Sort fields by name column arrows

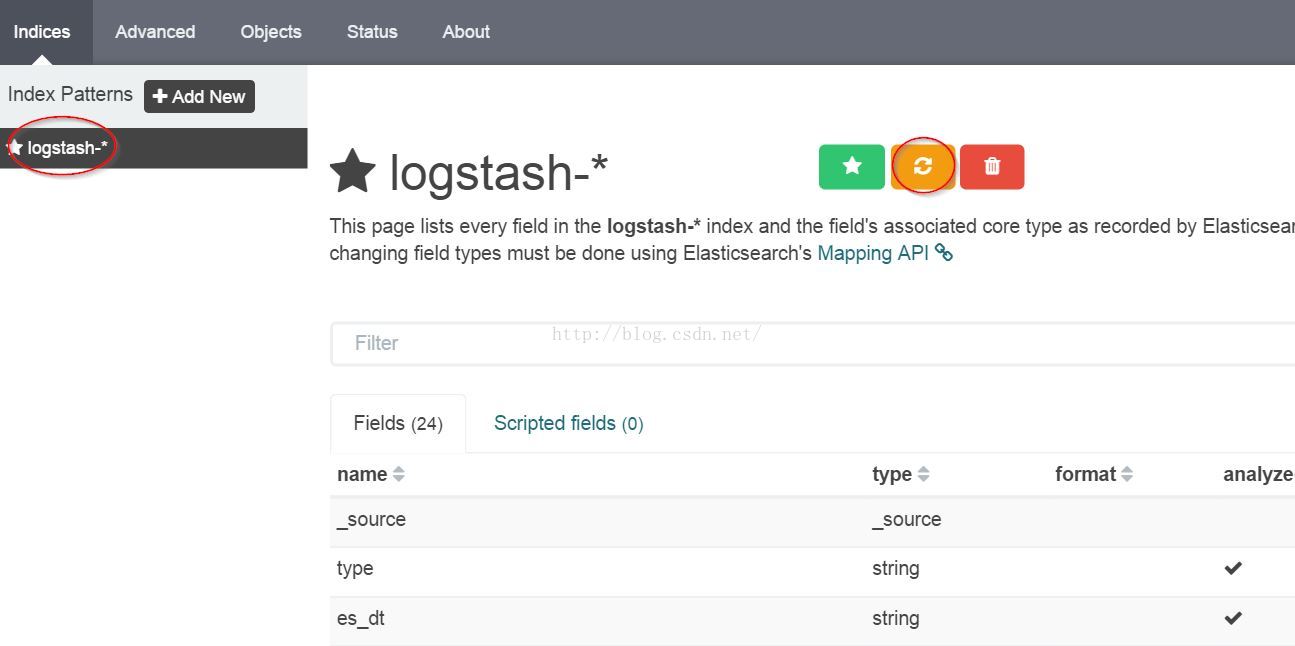click(399, 475)
